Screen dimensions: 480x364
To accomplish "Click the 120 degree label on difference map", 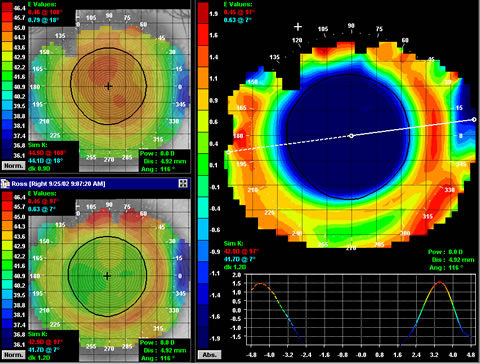I will pos(297,40).
